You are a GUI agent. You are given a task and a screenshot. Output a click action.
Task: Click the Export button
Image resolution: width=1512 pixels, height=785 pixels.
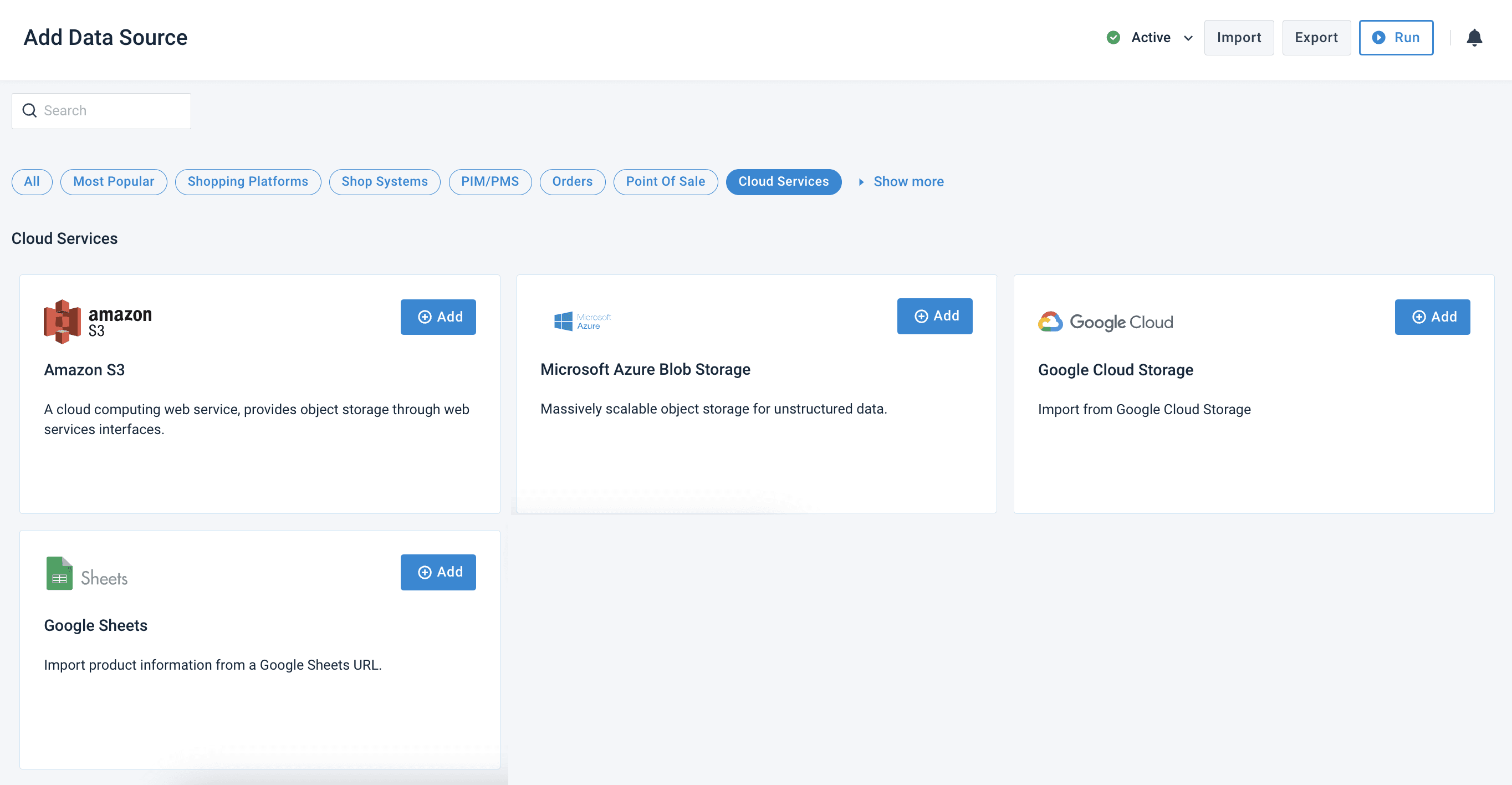(1316, 38)
